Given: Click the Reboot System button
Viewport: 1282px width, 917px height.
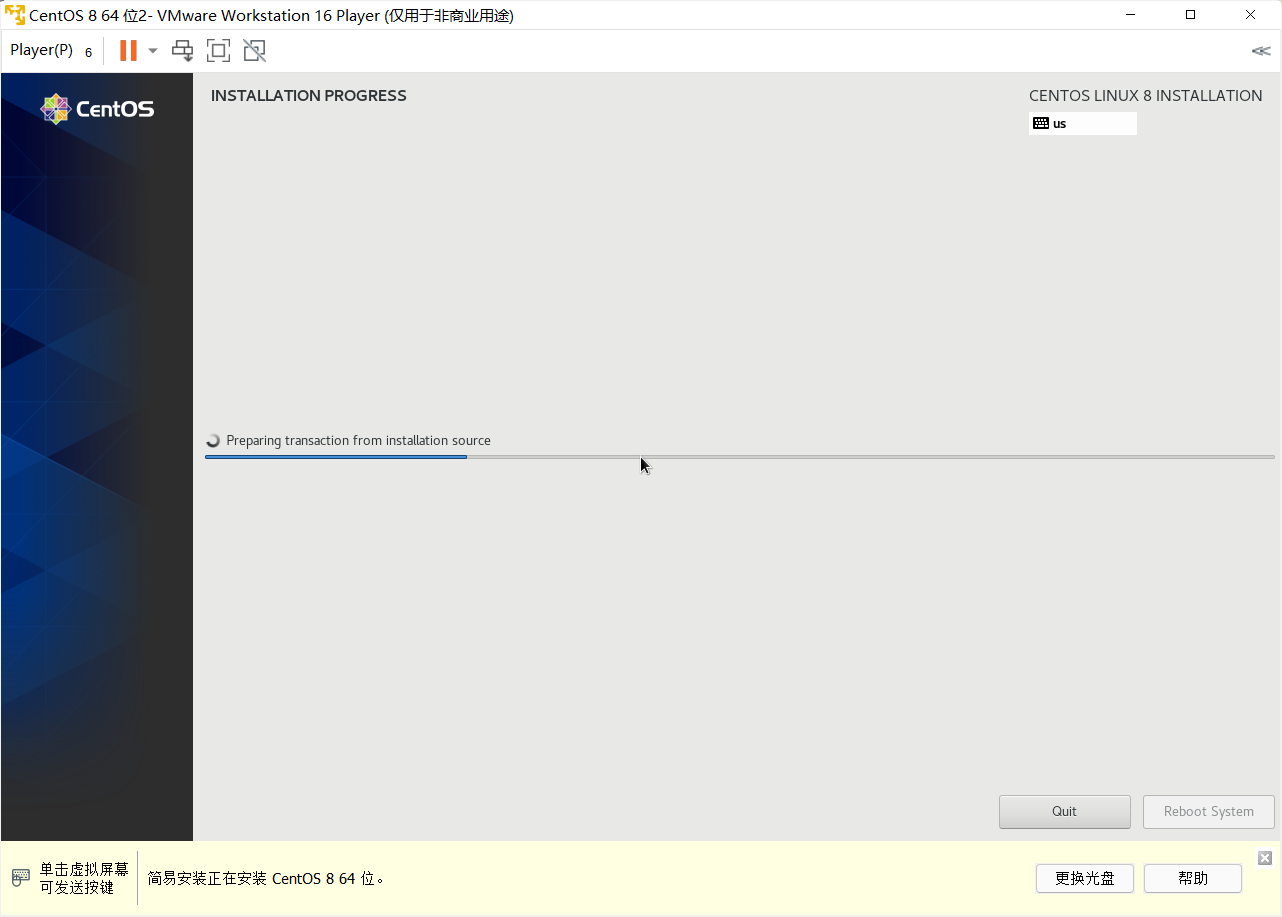Looking at the screenshot, I should click(x=1209, y=812).
